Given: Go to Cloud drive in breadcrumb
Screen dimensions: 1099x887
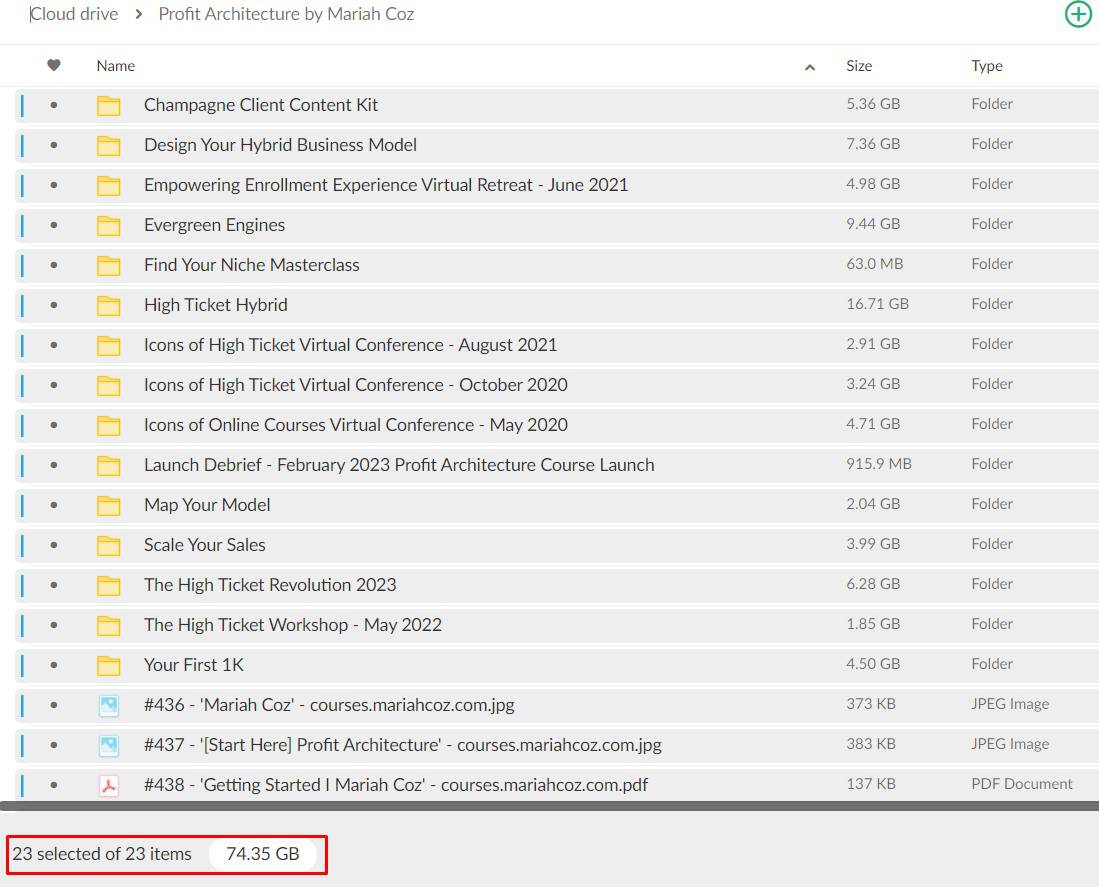Looking at the screenshot, I should coord(74,14).
